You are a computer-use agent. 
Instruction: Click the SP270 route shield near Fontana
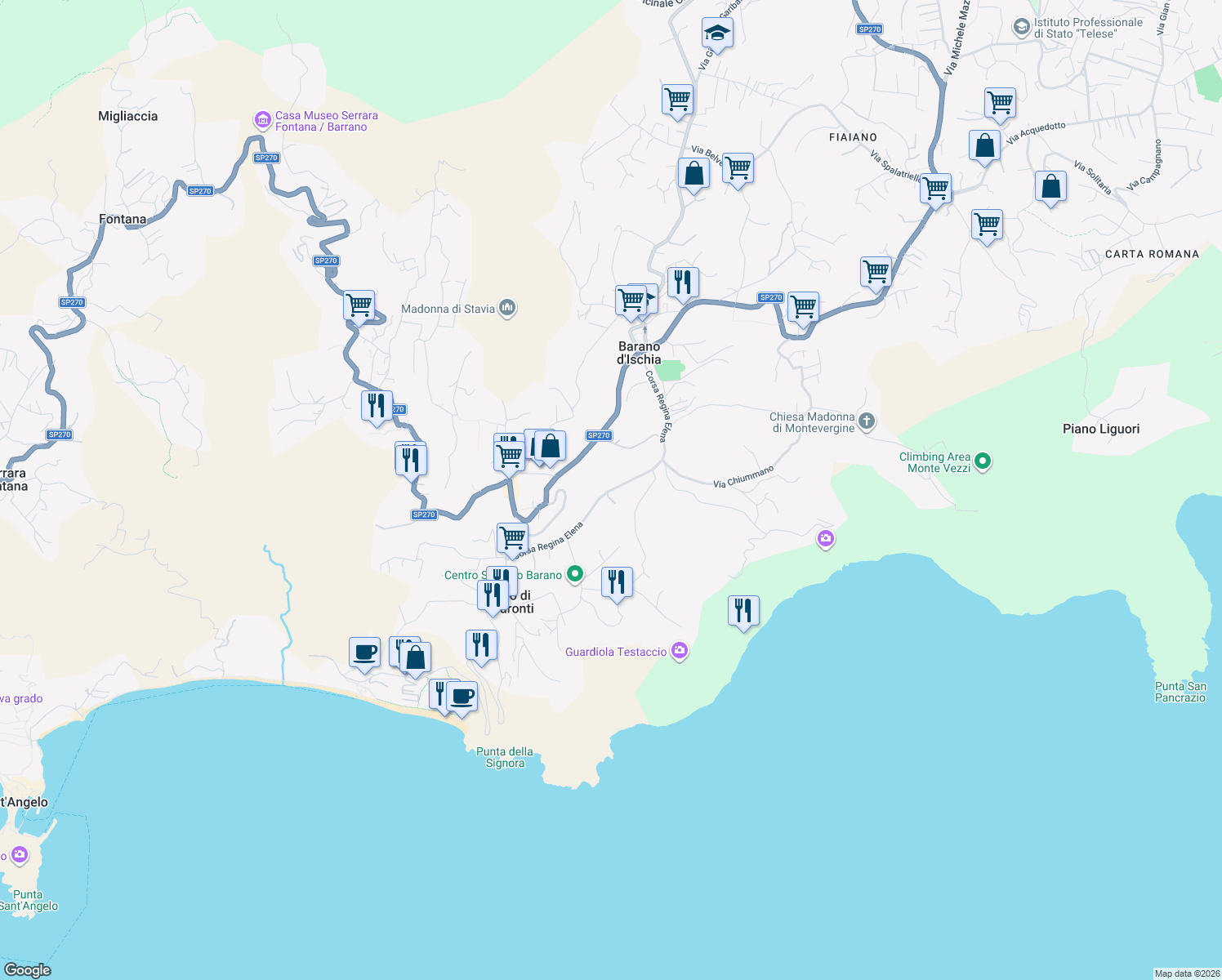tap(200, 190)
